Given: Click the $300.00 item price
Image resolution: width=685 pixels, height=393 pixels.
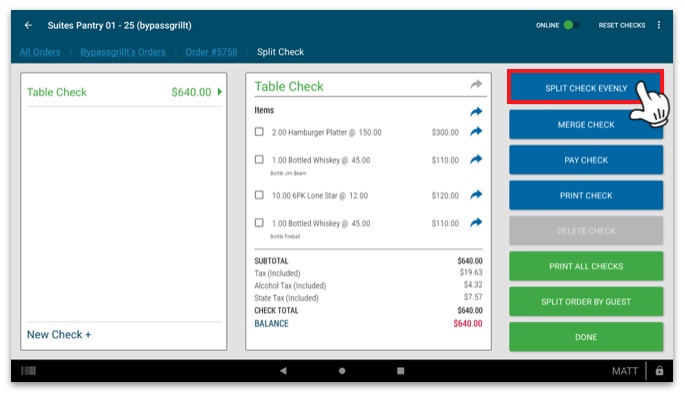Looking at the screenshot, I should [445, 132].
